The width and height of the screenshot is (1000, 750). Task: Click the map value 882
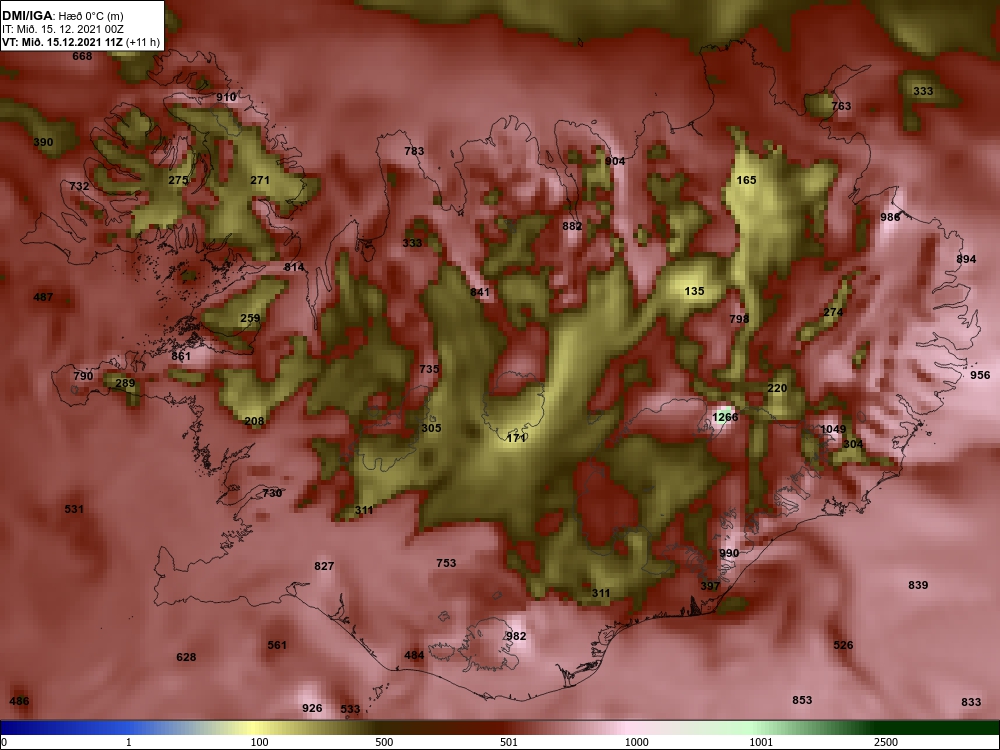click(x=572, y=226)
